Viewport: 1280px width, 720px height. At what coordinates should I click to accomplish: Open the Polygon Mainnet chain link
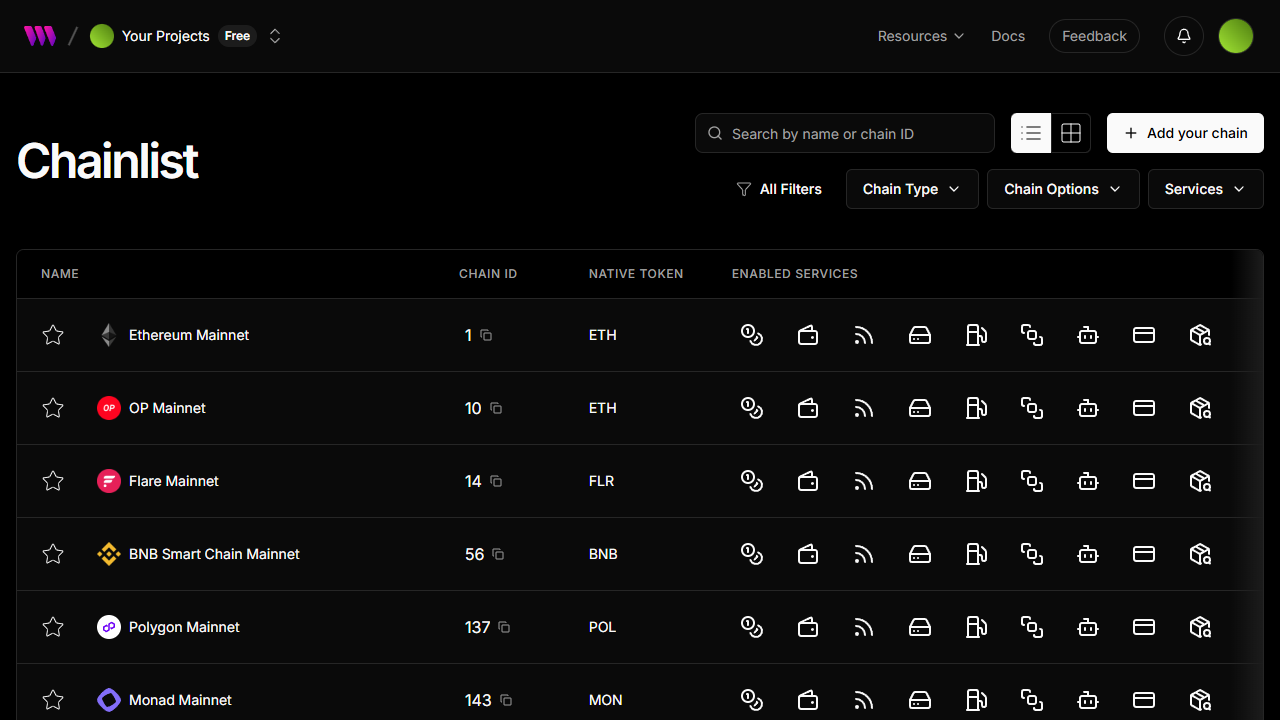(184, 627)
